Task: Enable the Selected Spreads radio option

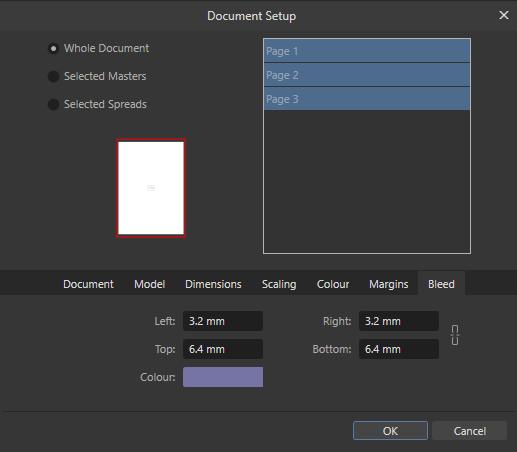Action: [x=53, y=104]
